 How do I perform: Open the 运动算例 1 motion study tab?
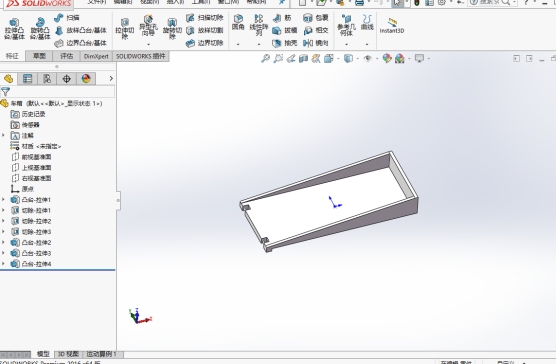pyautogui.click(x=101, y=354)
